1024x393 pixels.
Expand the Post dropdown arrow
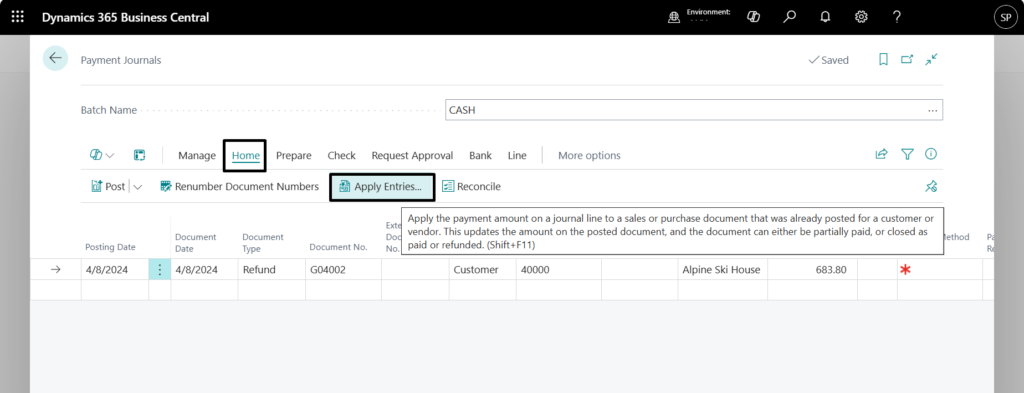coord(138,187)
